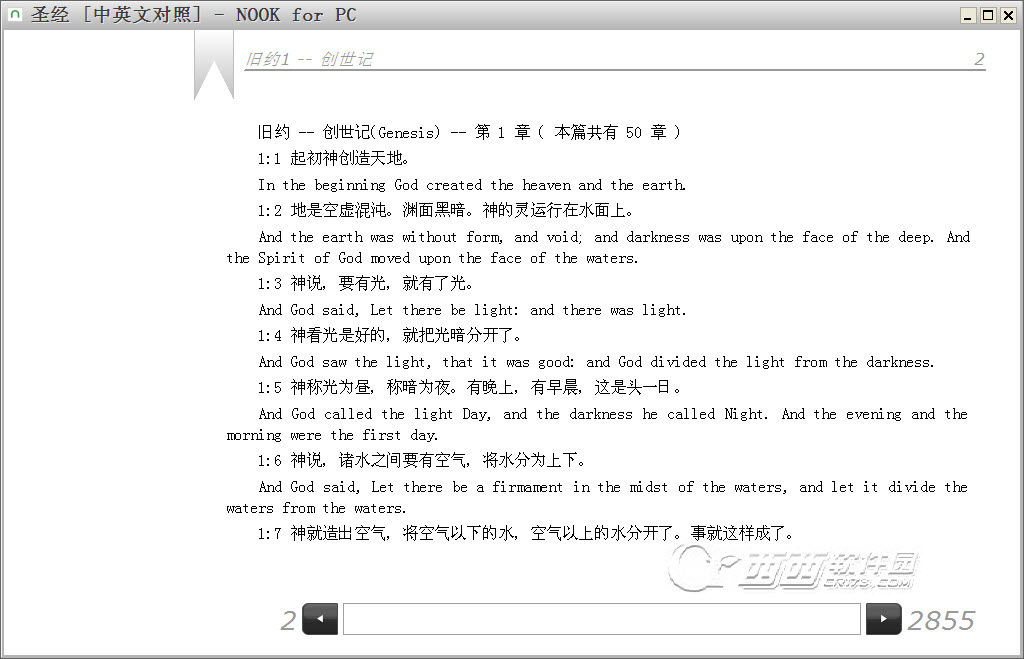1024x659 pixels.
Task: Close the NOOK for PC window
Action: point(1008,15)
